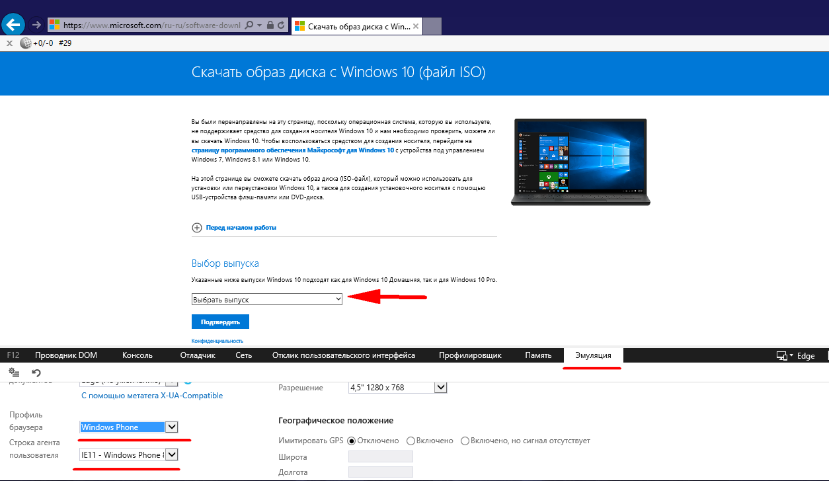Click the F12 label in dev tools bar
The width and height of the screenshot is (829, 481).
(x=13, y=355)
